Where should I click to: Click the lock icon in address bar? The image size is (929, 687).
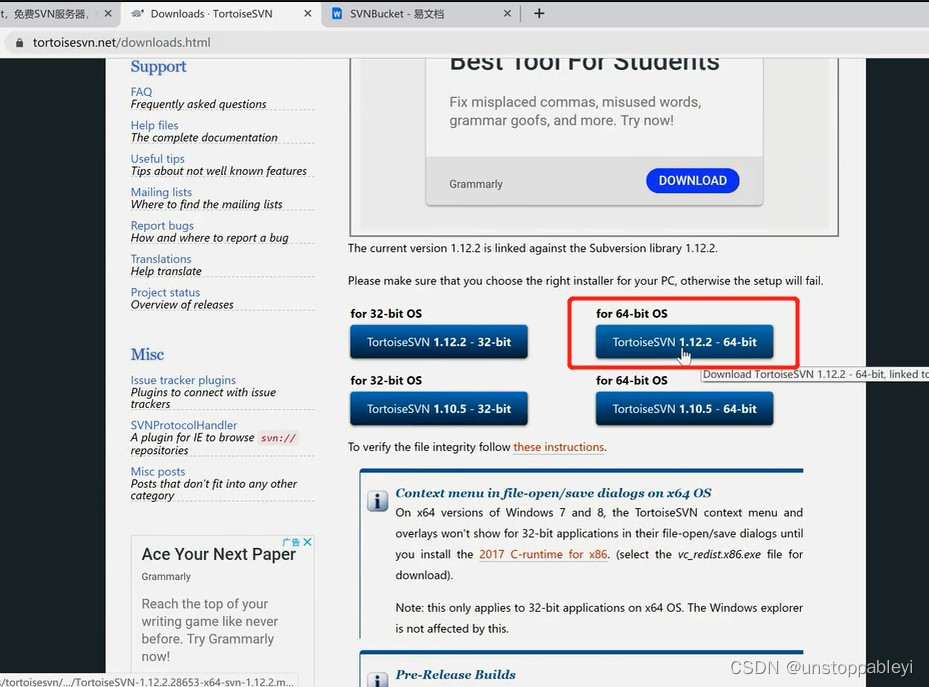coord(20,43)
